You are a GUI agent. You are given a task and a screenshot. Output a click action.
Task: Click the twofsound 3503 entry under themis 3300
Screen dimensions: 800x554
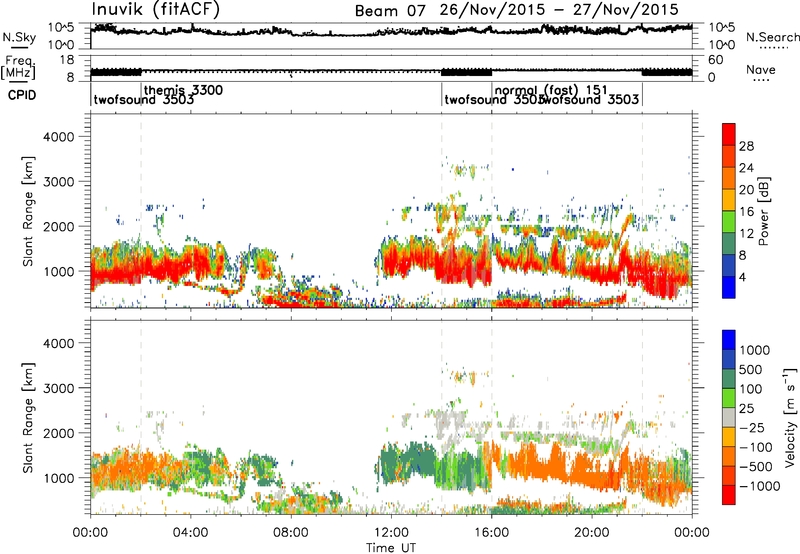[143, 99]
